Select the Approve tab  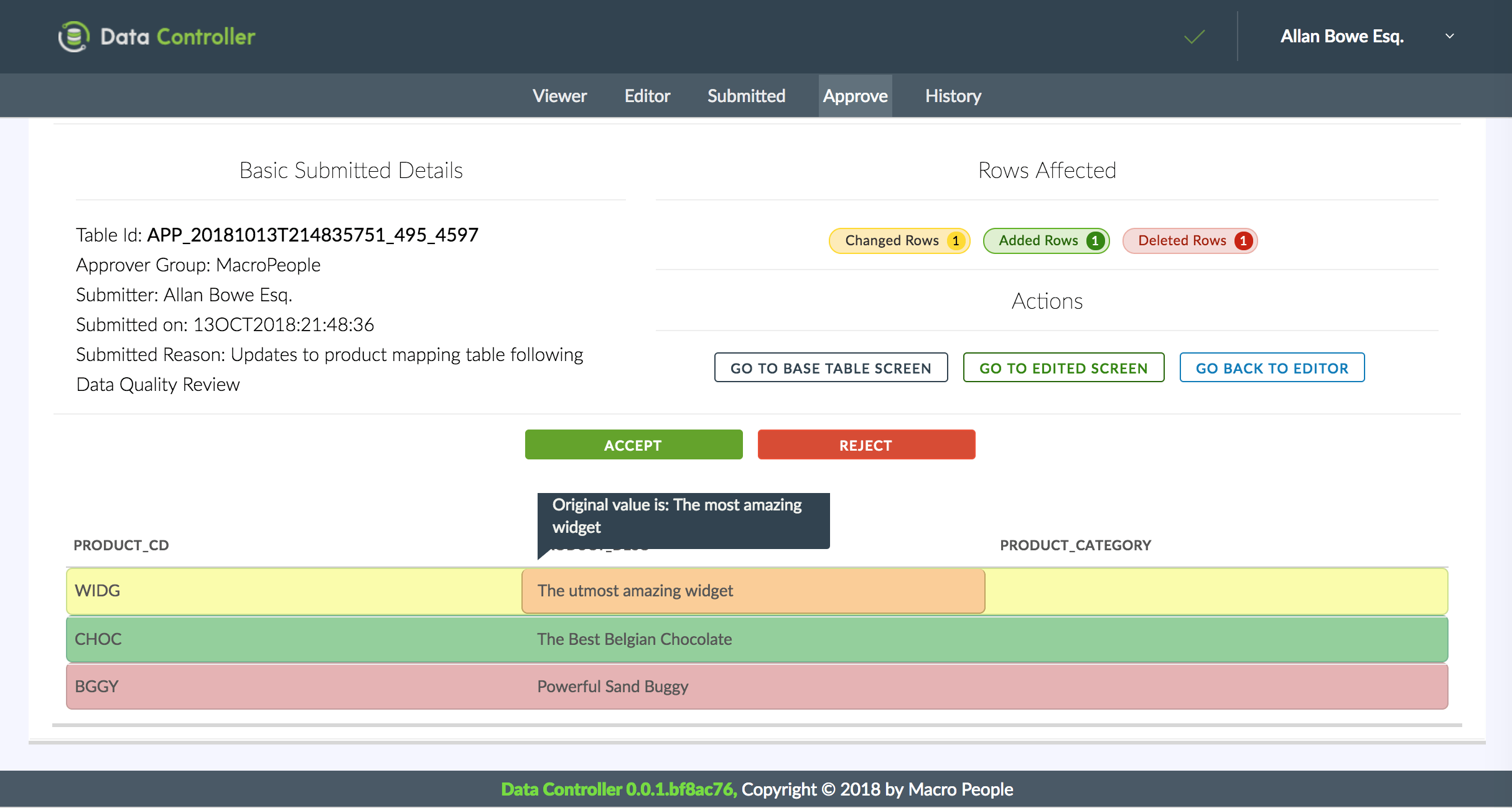point(855,96)
